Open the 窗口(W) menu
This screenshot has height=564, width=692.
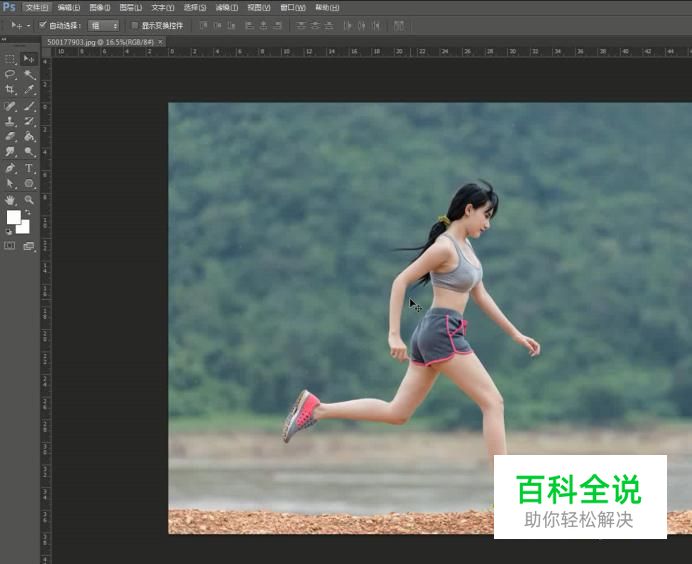tap(293, 8)
